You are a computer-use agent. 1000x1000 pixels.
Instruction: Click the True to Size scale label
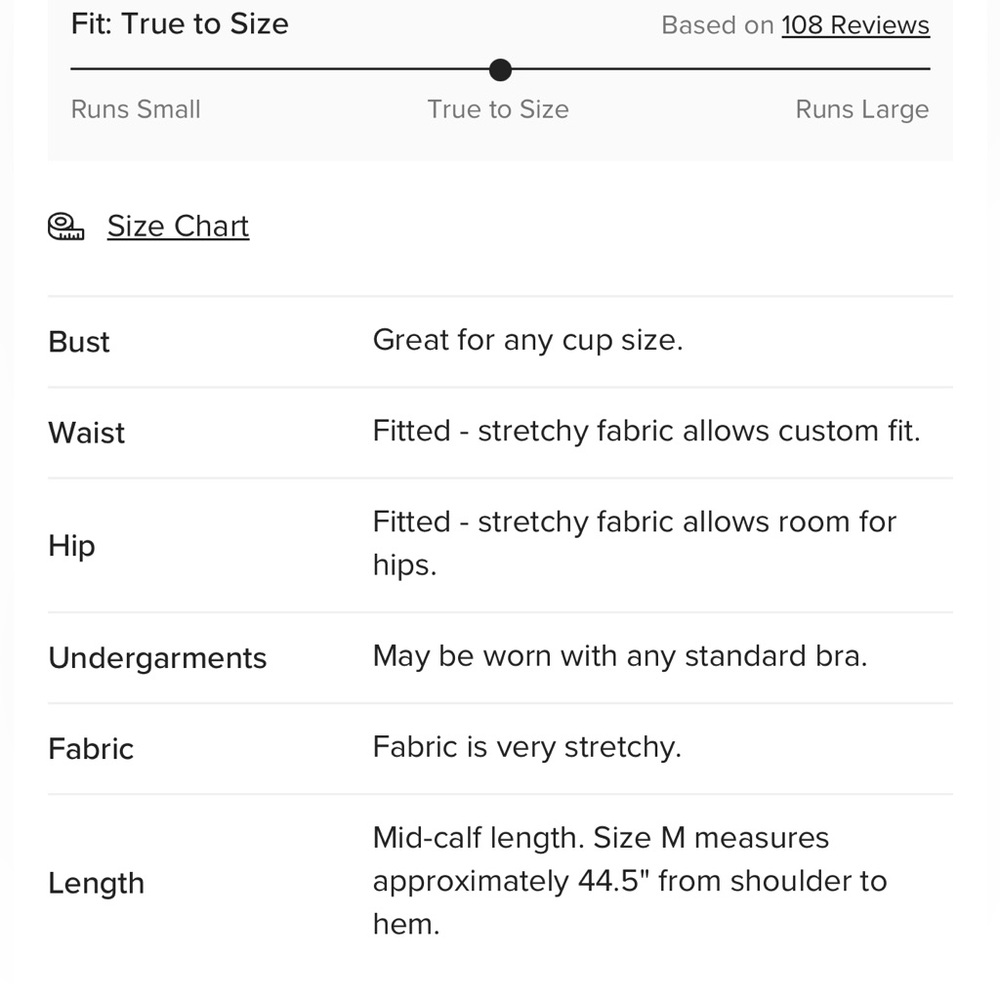(497, 109)
